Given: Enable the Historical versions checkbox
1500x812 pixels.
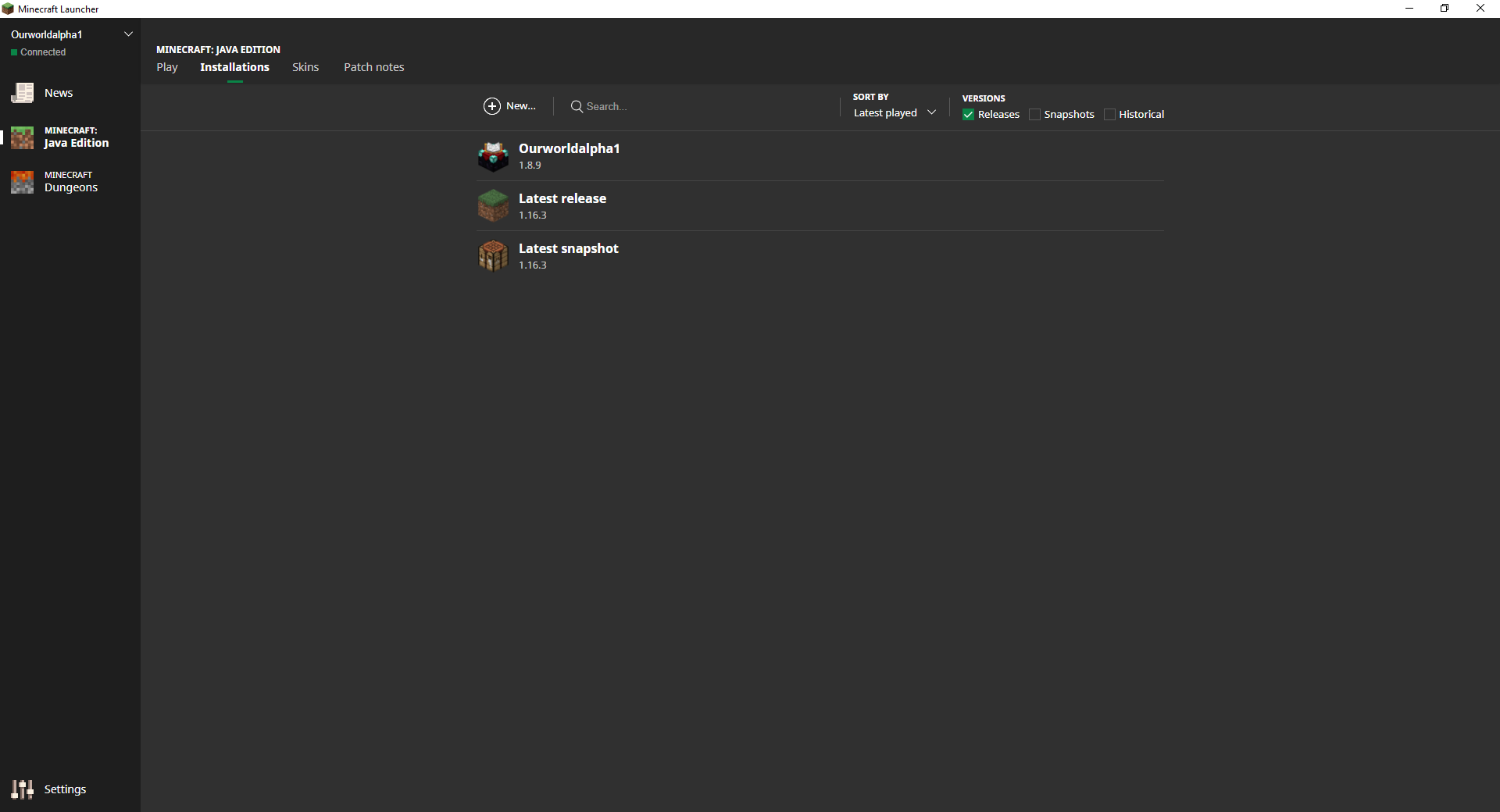Looking at the screenshot, I should [1109, 115].
